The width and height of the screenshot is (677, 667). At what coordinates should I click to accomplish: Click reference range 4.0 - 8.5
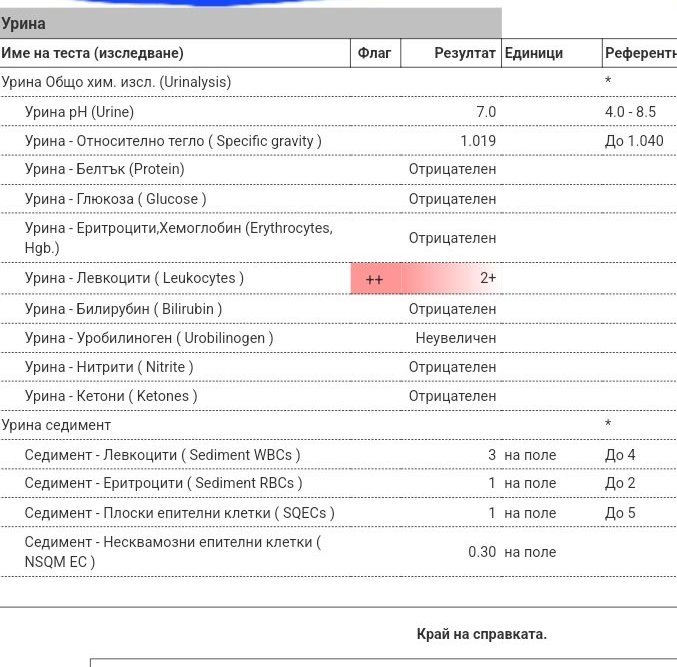coord(630,112)
